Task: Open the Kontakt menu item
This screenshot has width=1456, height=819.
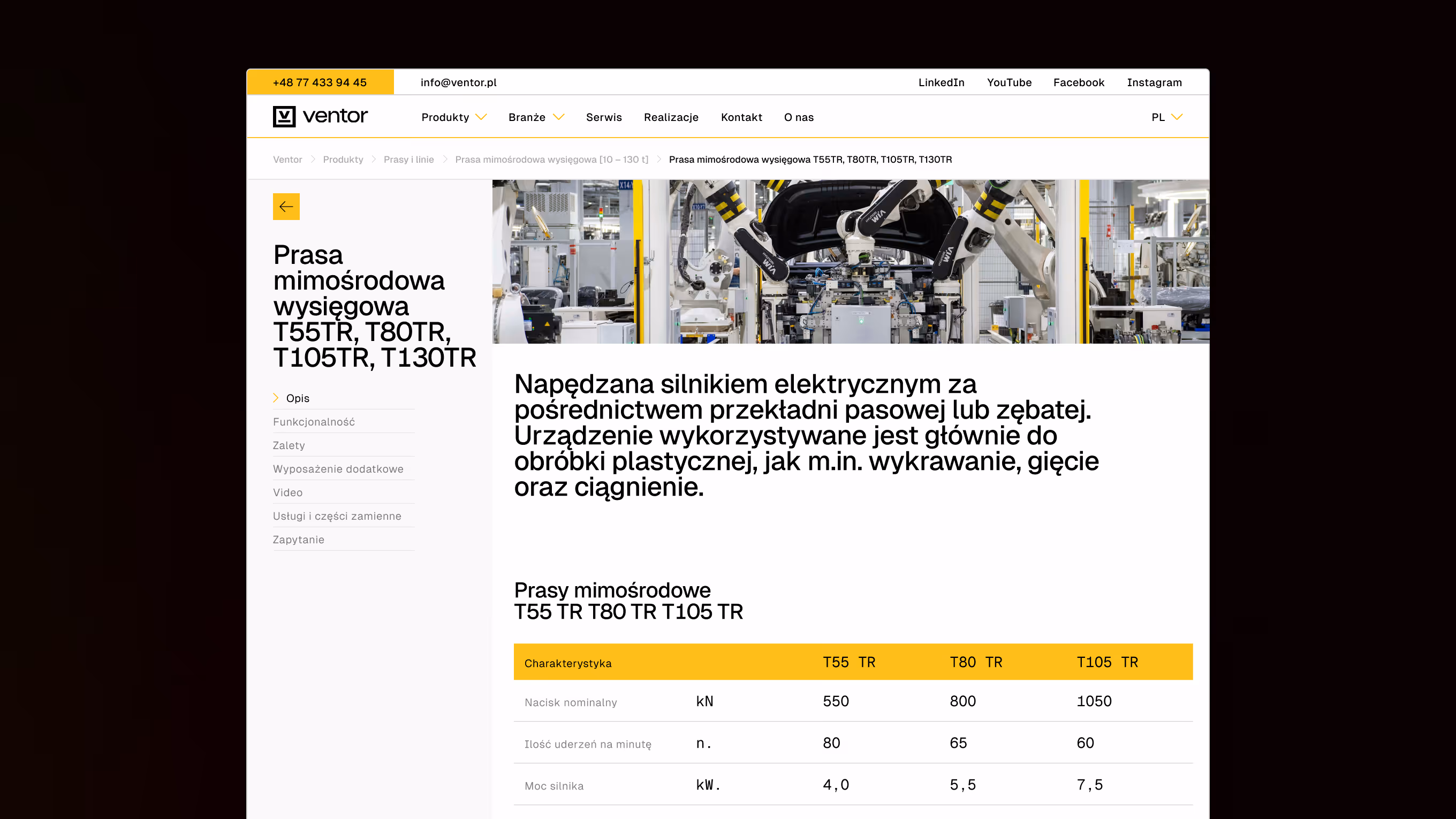Action: (x=741, y=117)
